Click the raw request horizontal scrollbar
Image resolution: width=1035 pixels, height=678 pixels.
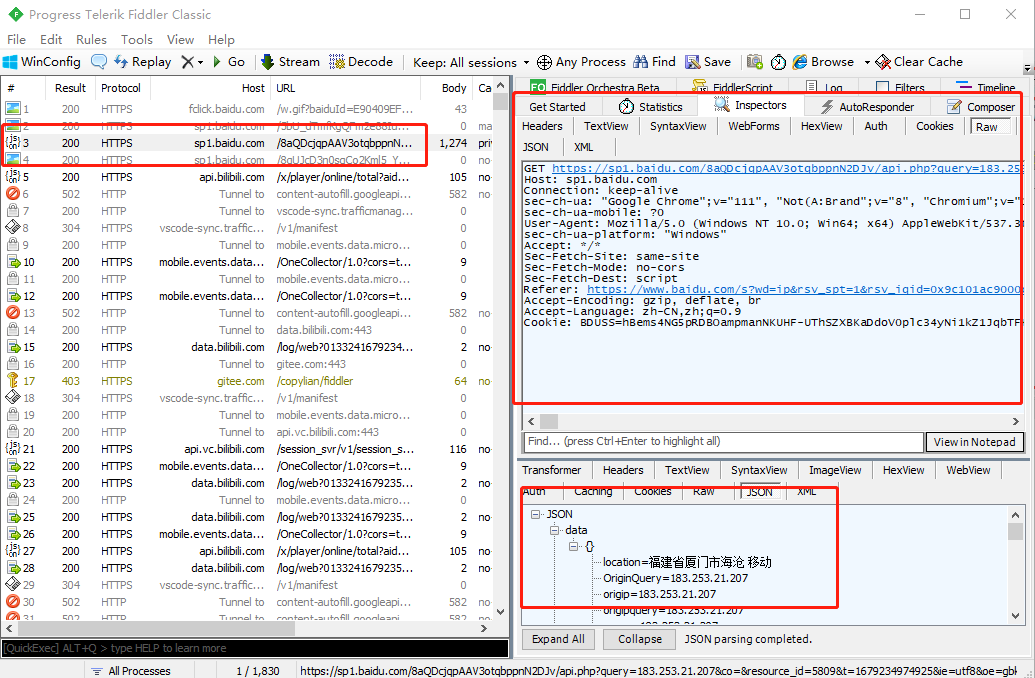click(x=772, y=421)
